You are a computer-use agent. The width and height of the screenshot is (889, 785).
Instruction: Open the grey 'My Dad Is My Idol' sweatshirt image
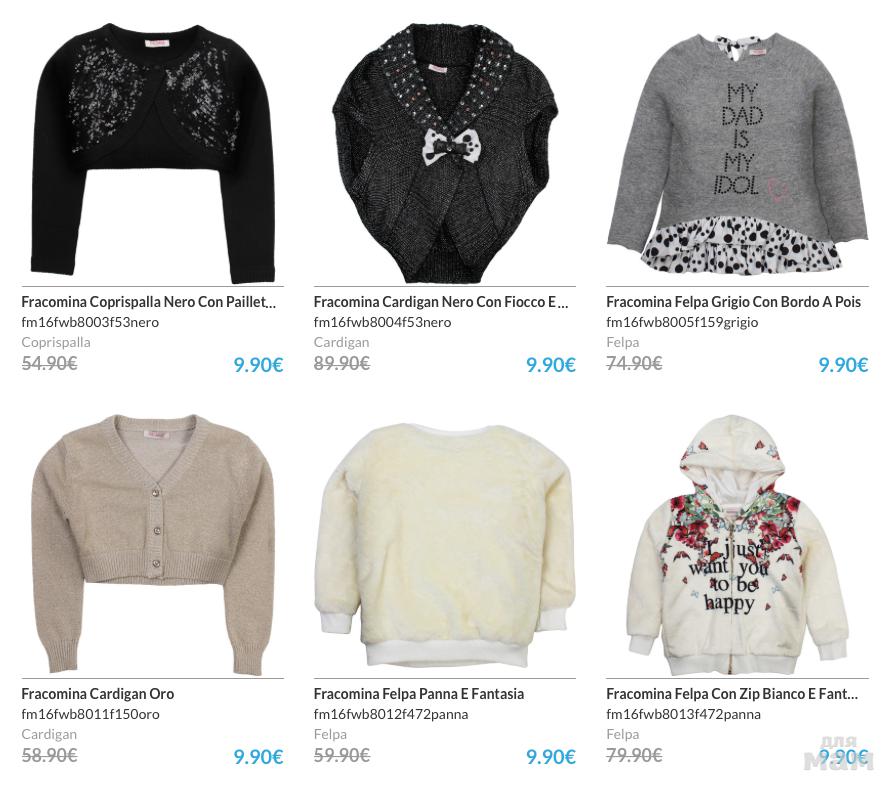737,153
